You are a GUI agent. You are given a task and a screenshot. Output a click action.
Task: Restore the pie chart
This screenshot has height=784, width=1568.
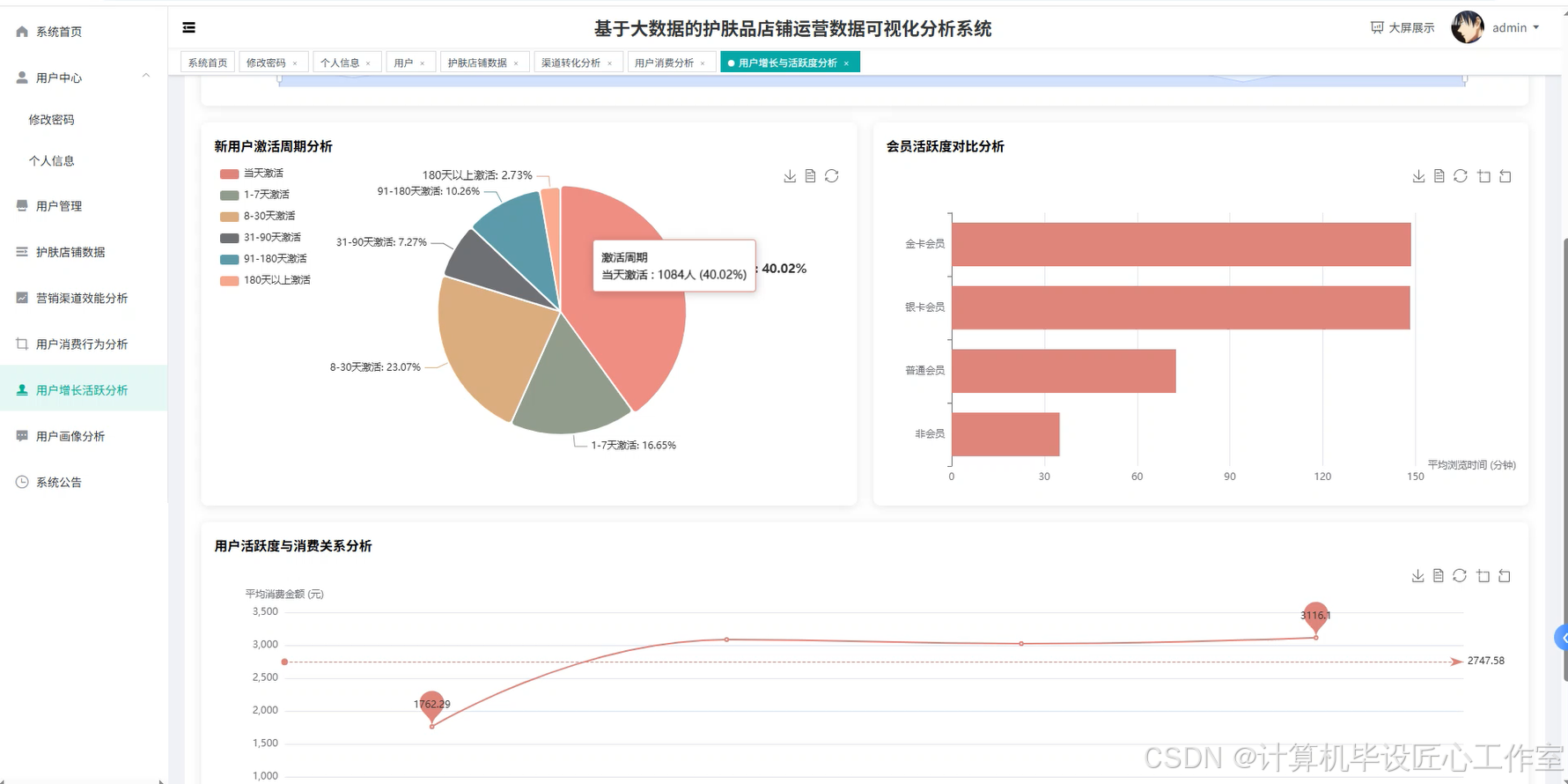coord(831,176)
